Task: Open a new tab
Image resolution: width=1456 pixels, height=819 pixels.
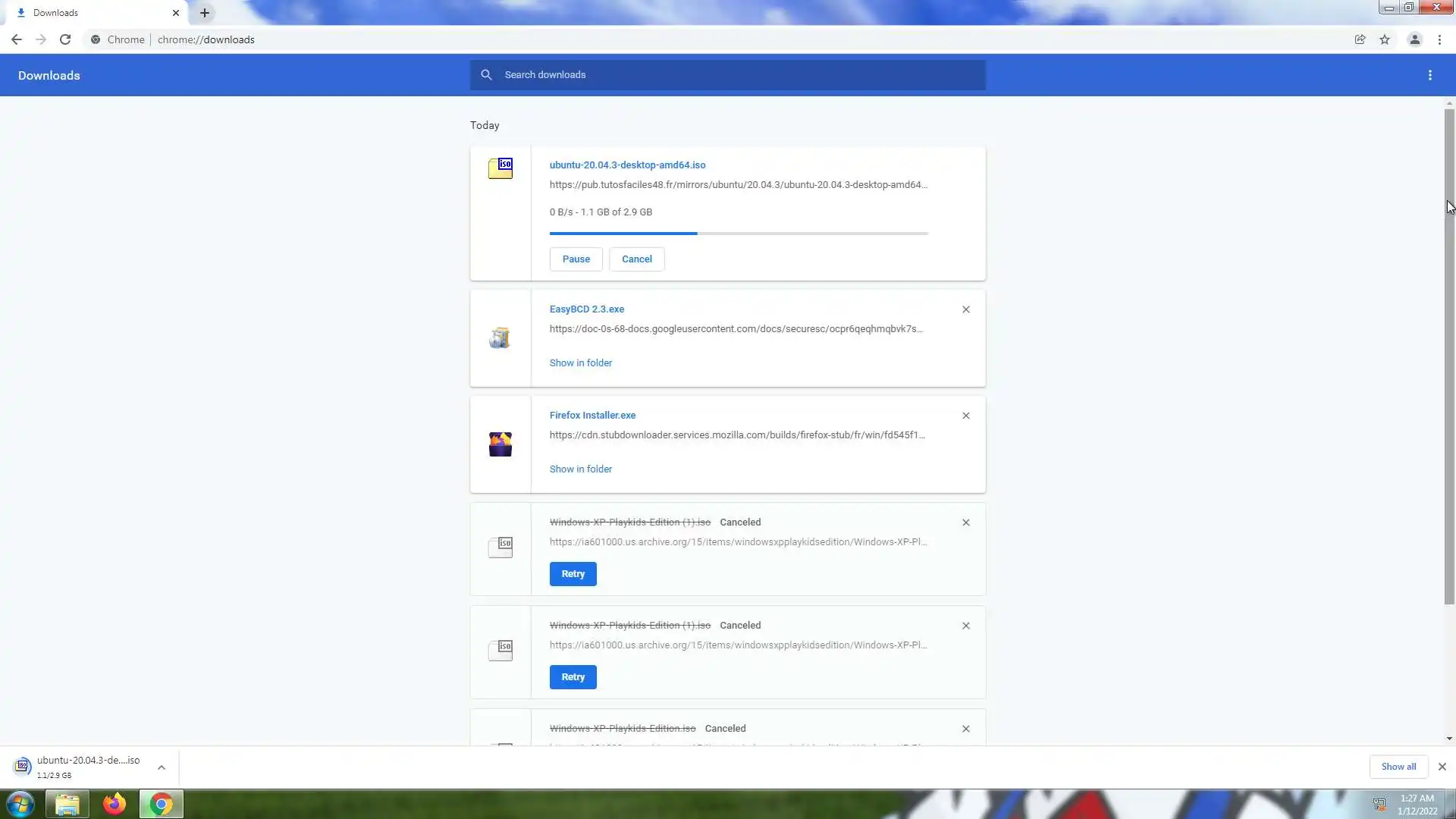Action: point(205,13)
